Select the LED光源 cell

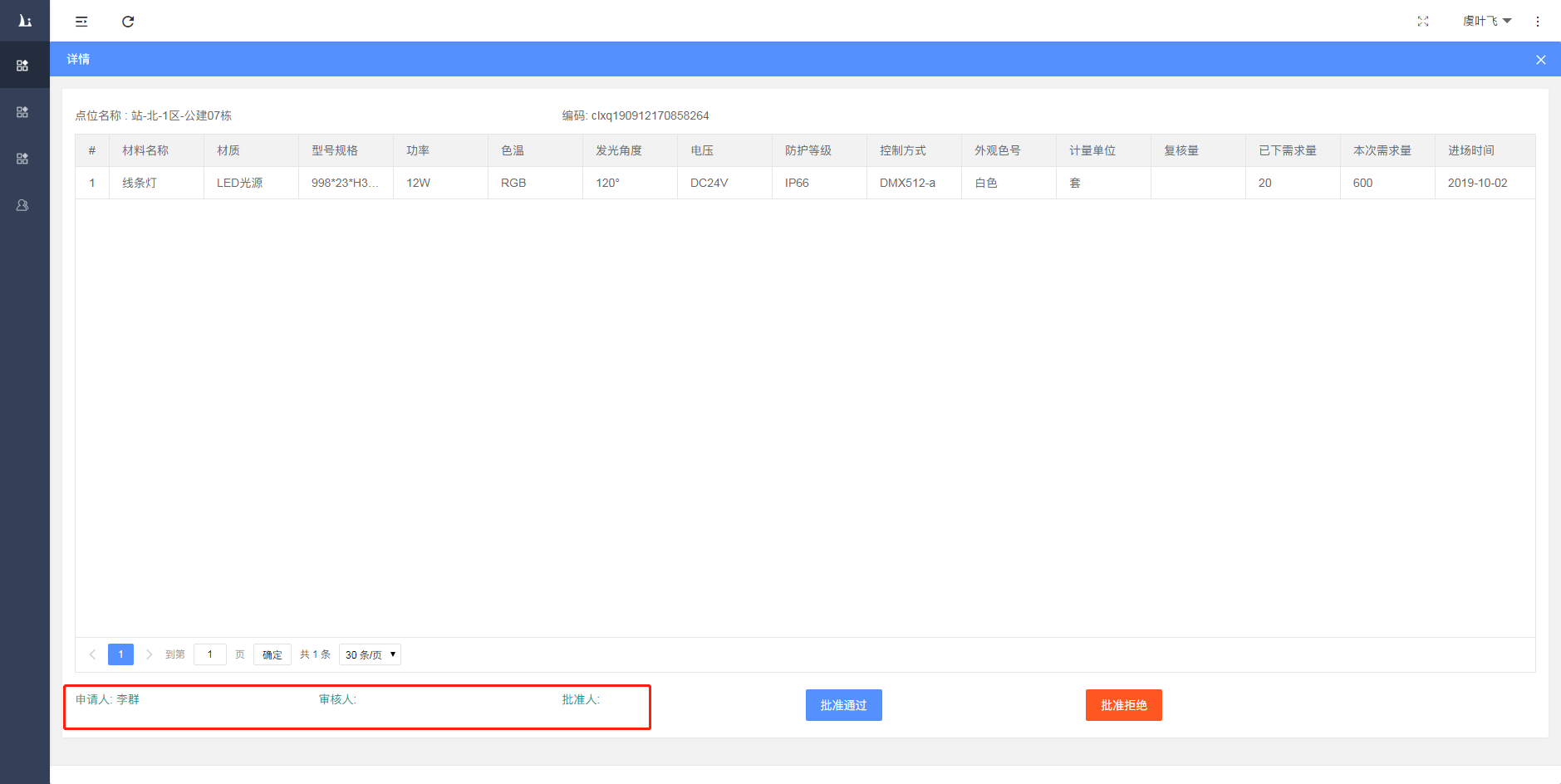click(x=251, y=183)
